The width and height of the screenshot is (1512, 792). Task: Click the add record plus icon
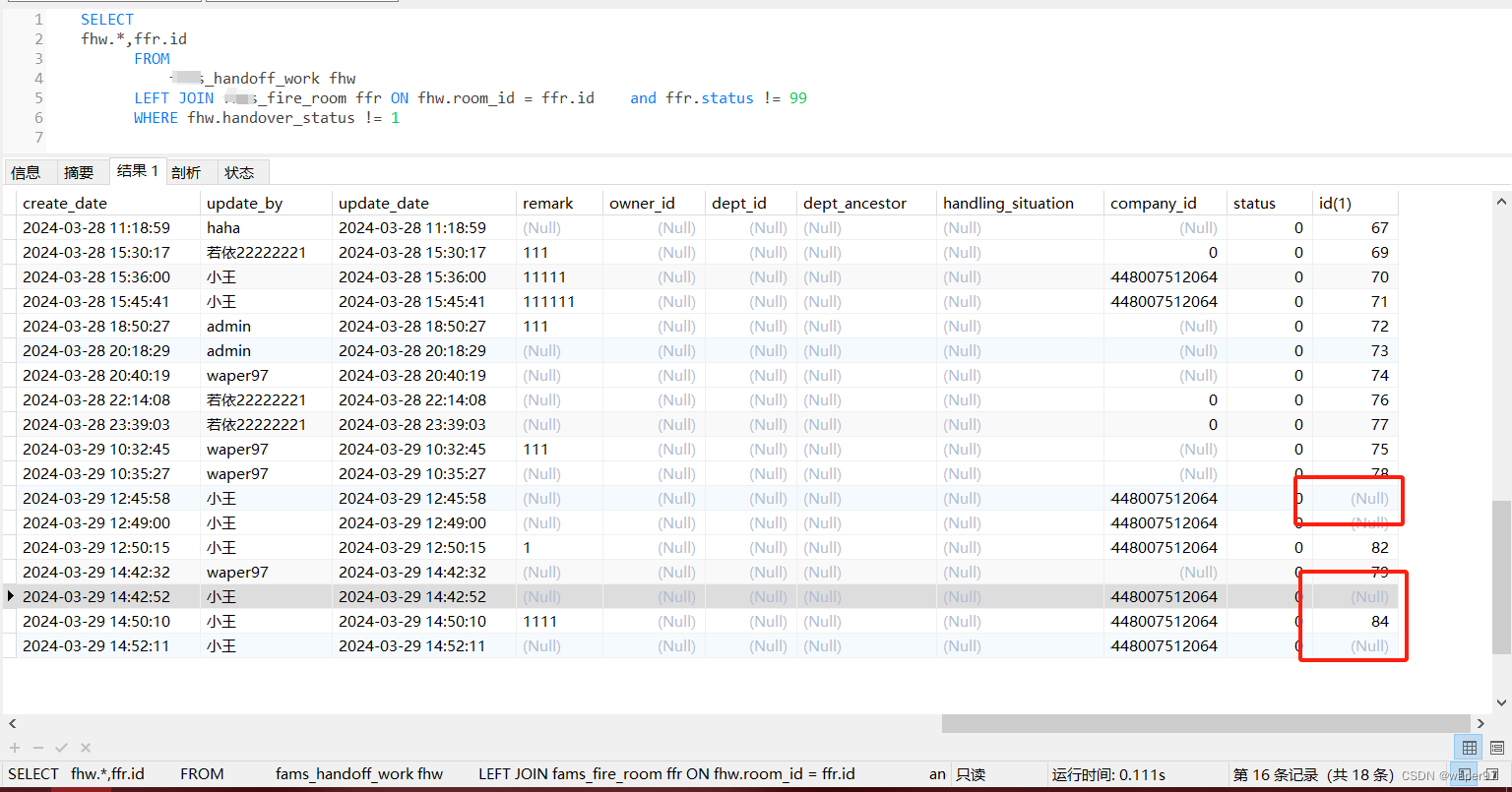coord(15,748)
